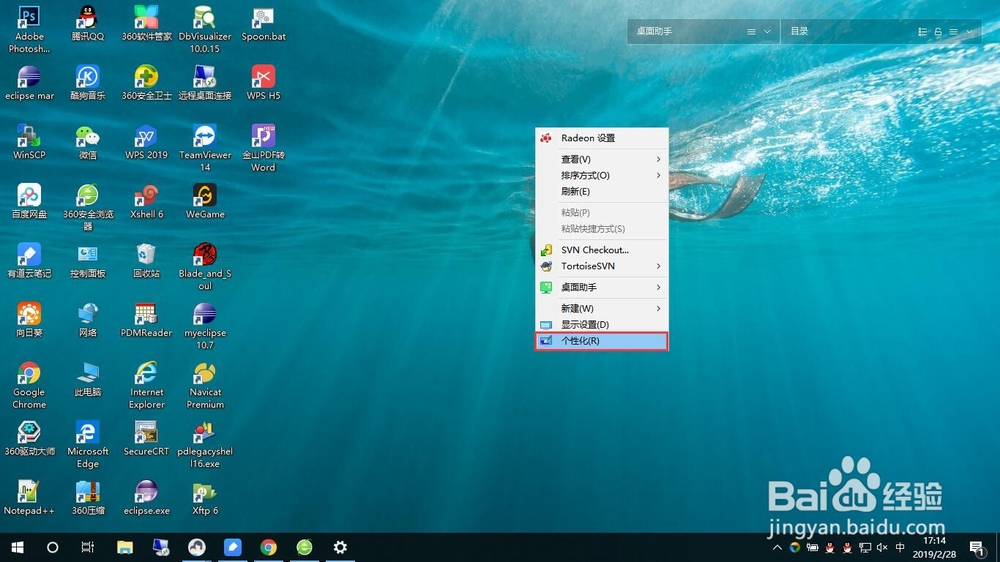Open File Explorer from taskbar

(125, 547)
